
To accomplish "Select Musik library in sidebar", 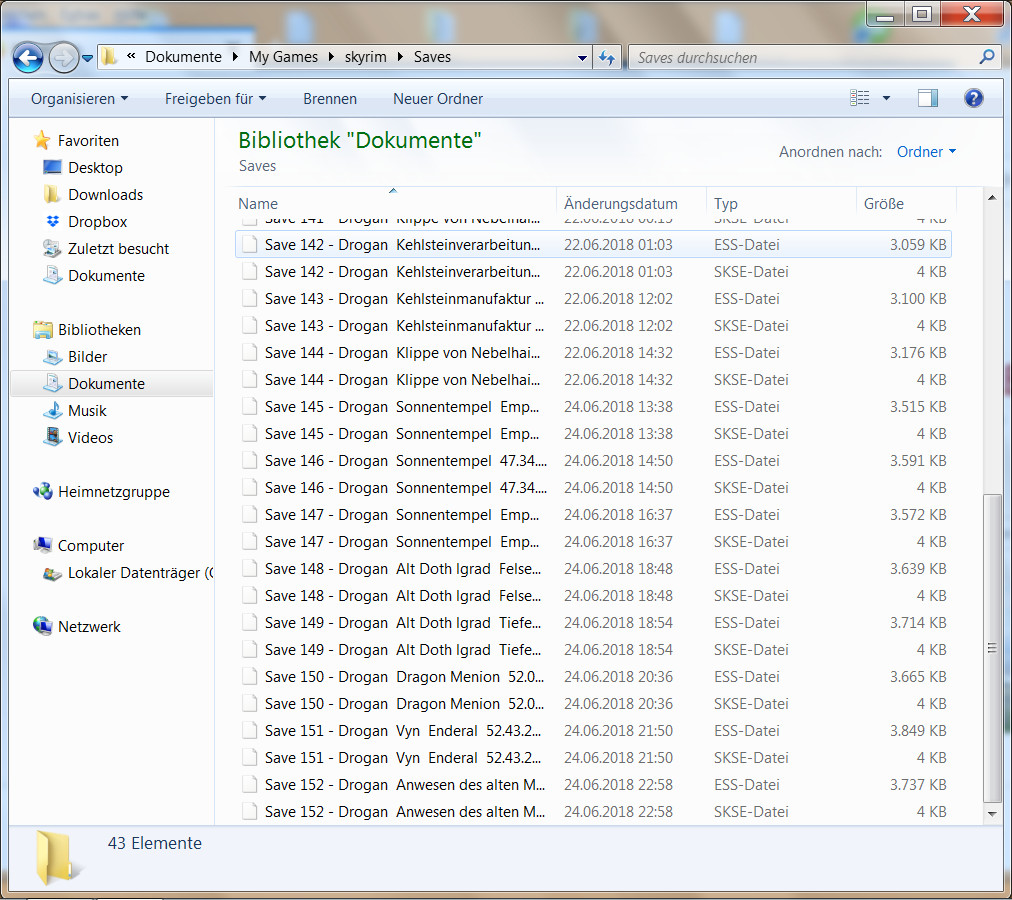I will pos(87,411).
